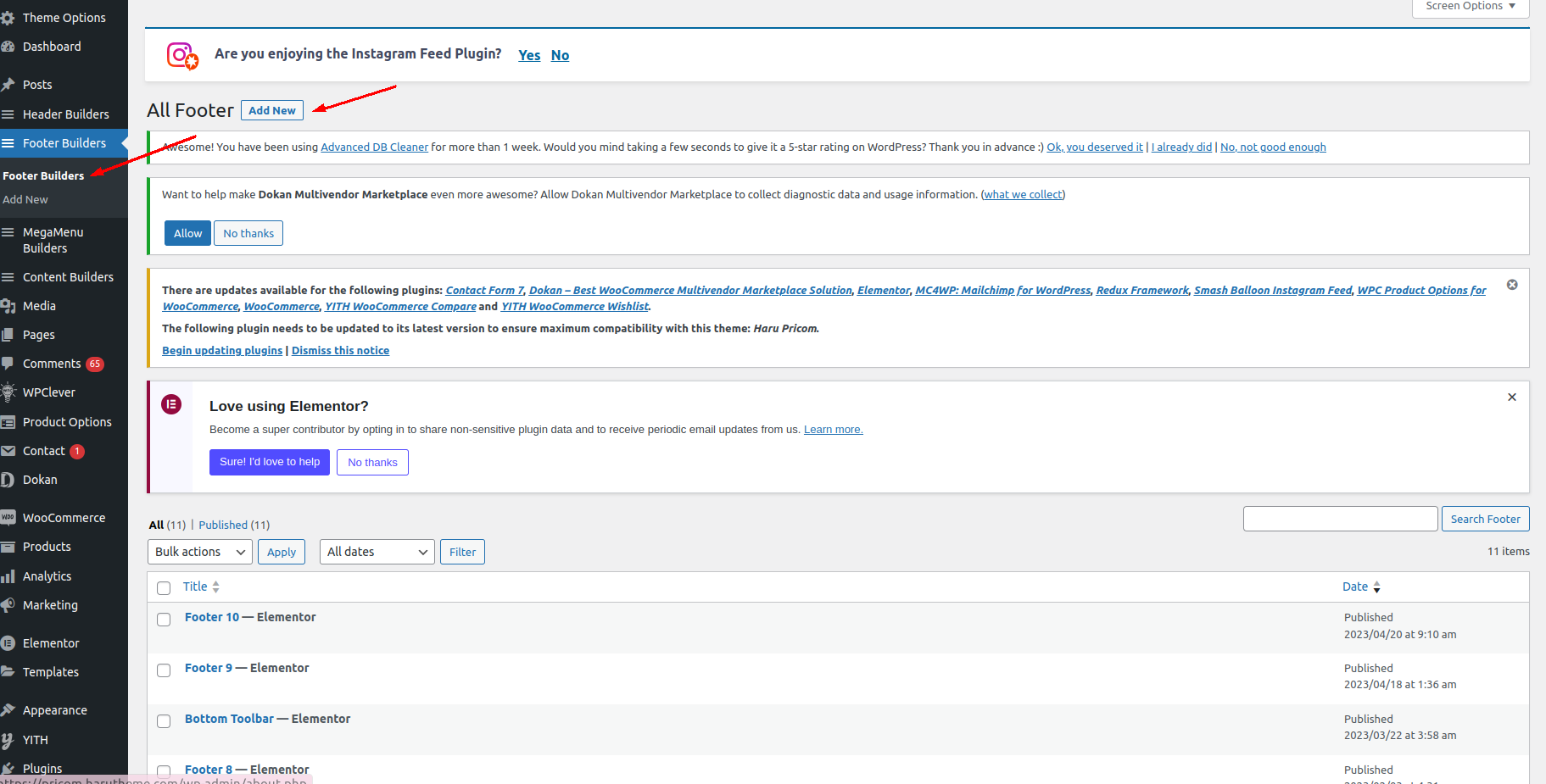Open the Plugins menu item
Viewport: 1546px width, 784px height.
point(42,769)
